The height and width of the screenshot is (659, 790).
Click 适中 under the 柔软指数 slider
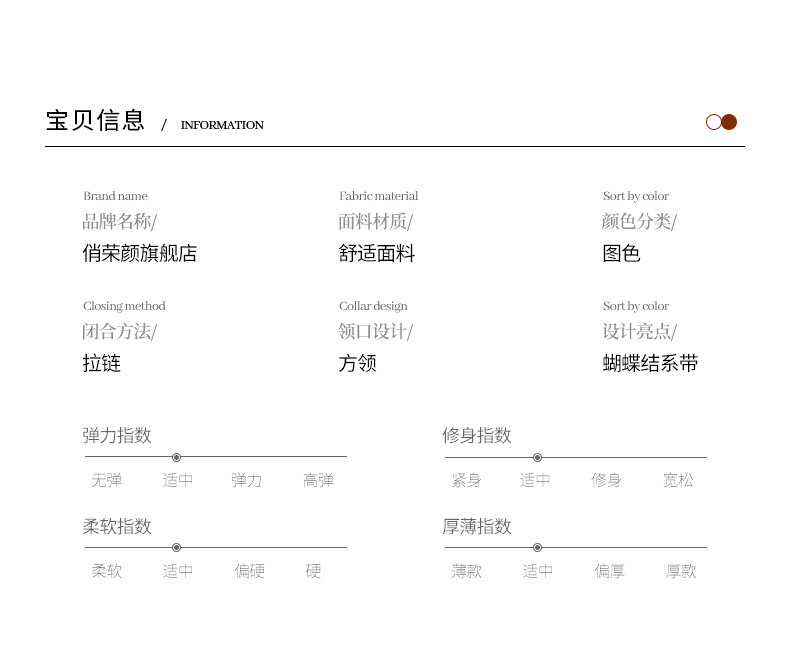(x=178, y=571)
